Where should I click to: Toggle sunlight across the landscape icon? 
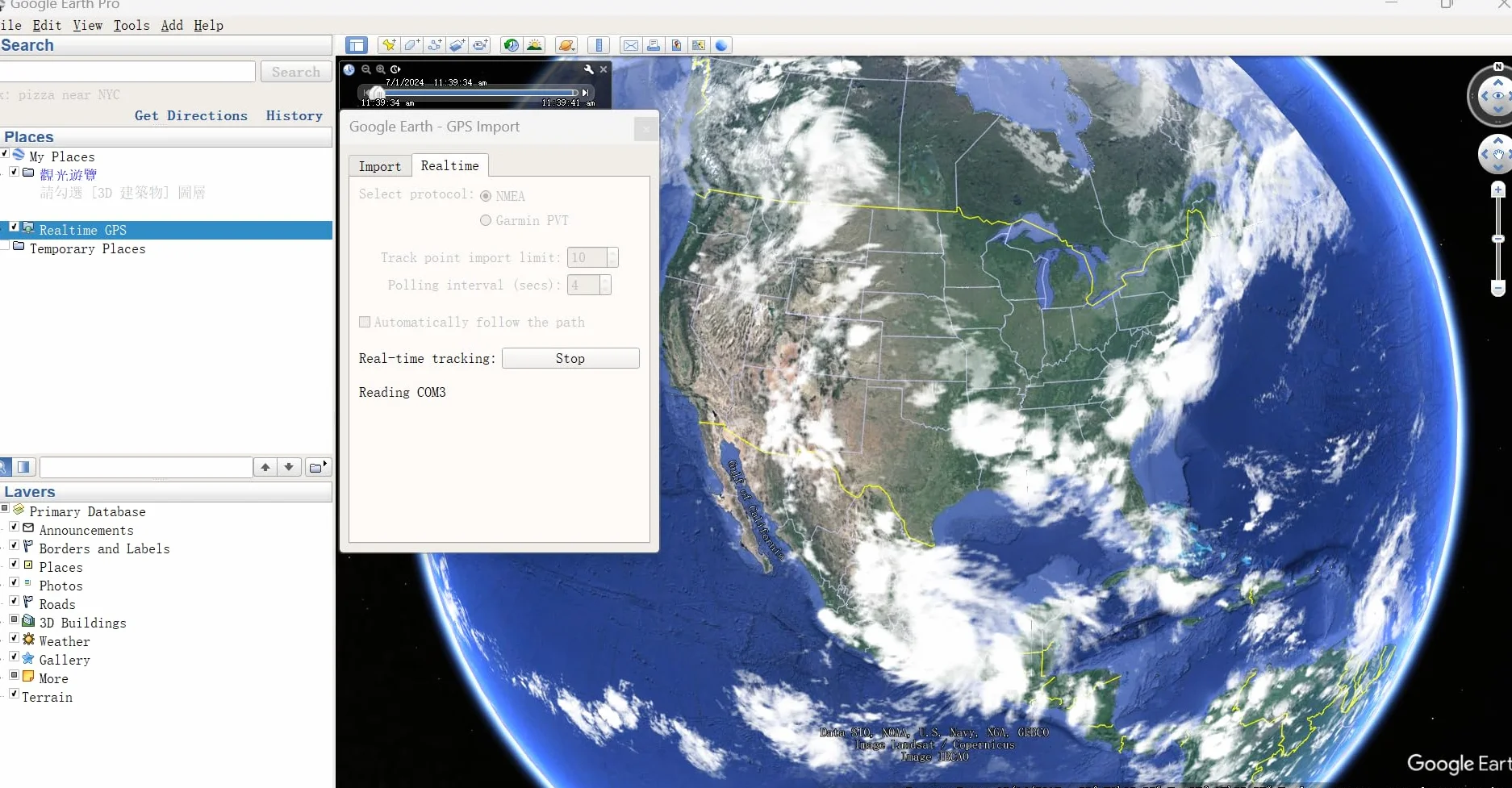pos(534,45)
